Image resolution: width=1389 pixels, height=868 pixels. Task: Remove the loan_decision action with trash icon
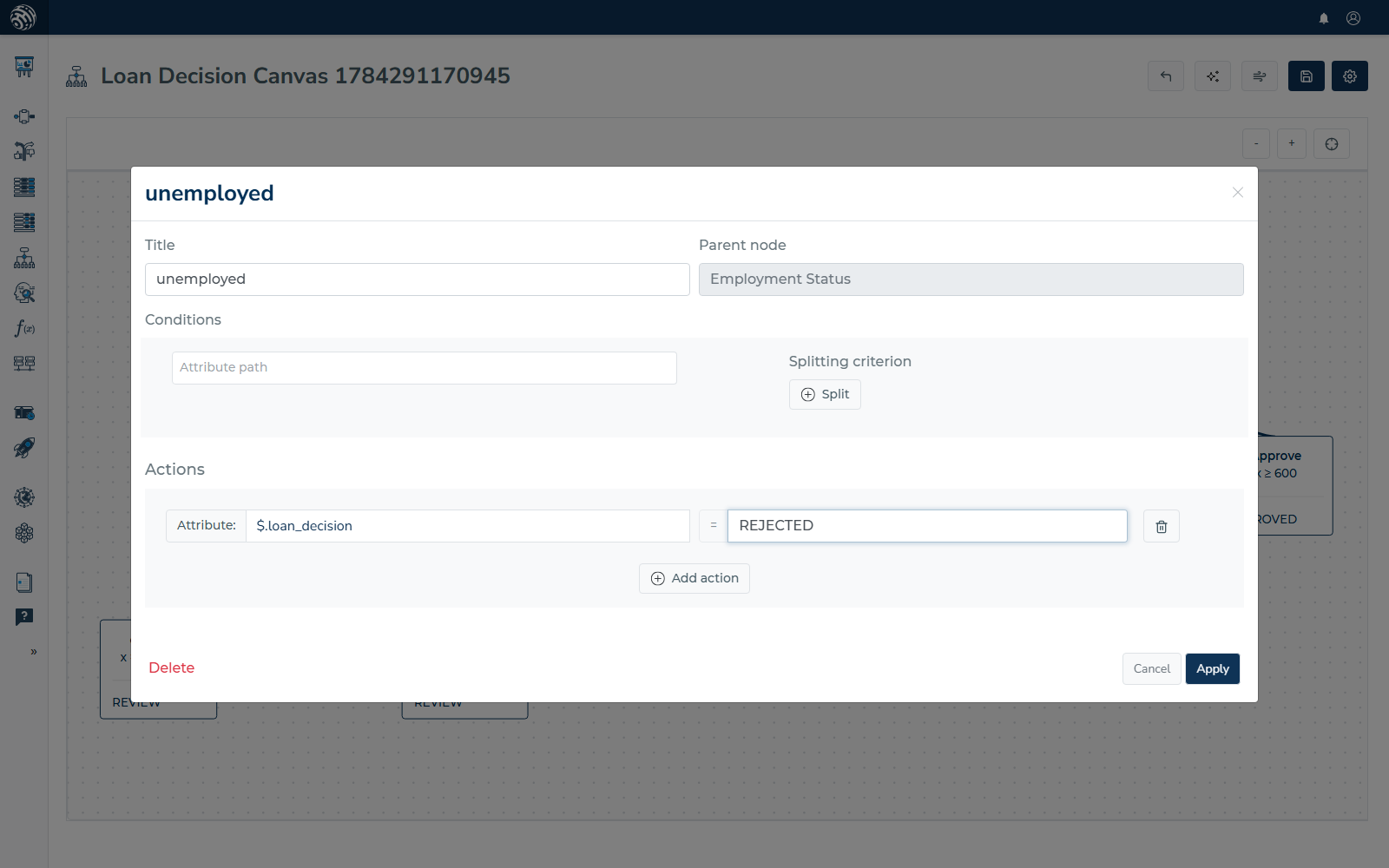1162,526
